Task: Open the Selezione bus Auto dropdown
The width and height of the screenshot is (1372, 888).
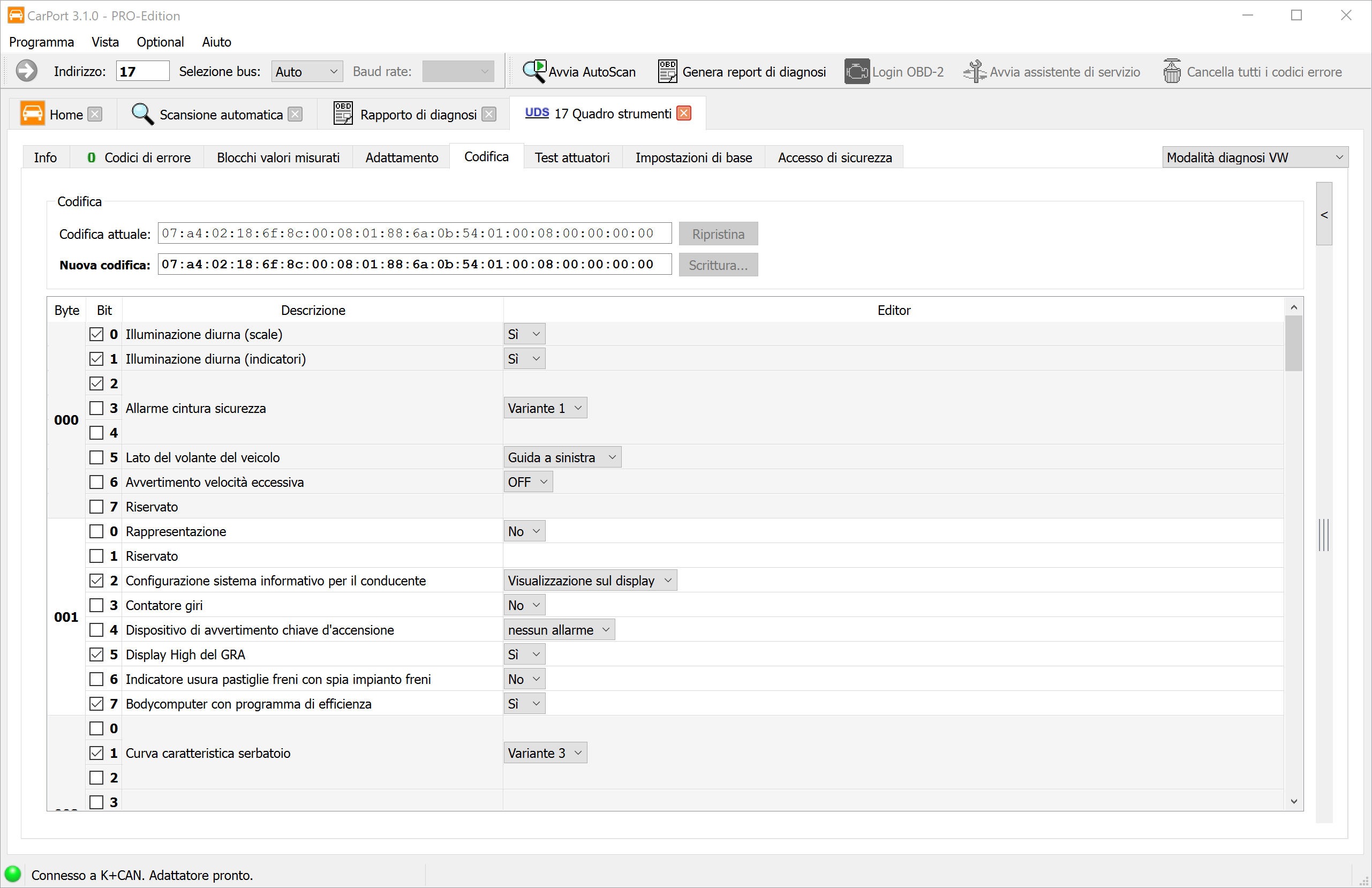Action: tap(306, 72)
